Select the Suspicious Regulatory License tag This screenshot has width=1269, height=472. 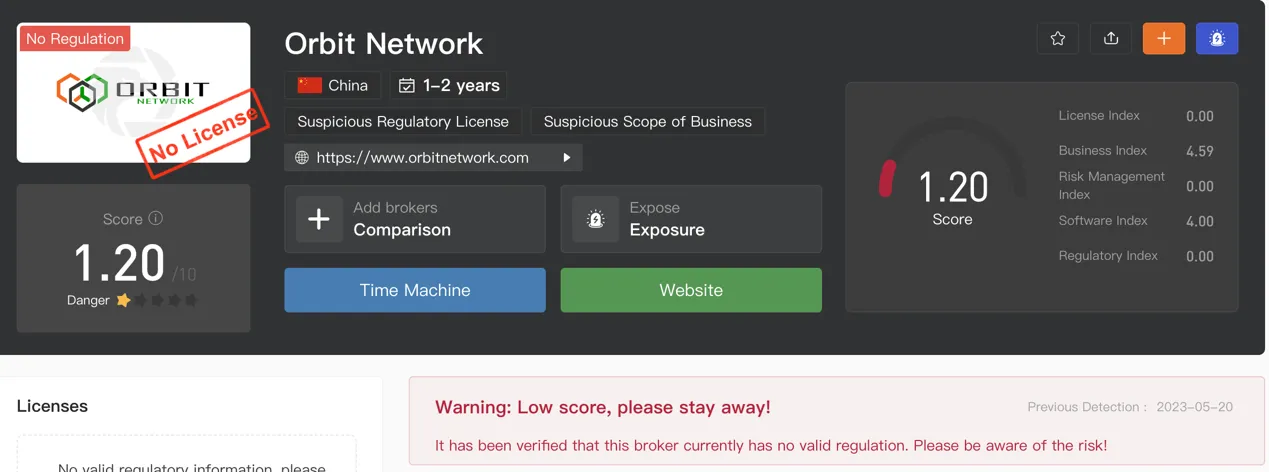(403, 121)
